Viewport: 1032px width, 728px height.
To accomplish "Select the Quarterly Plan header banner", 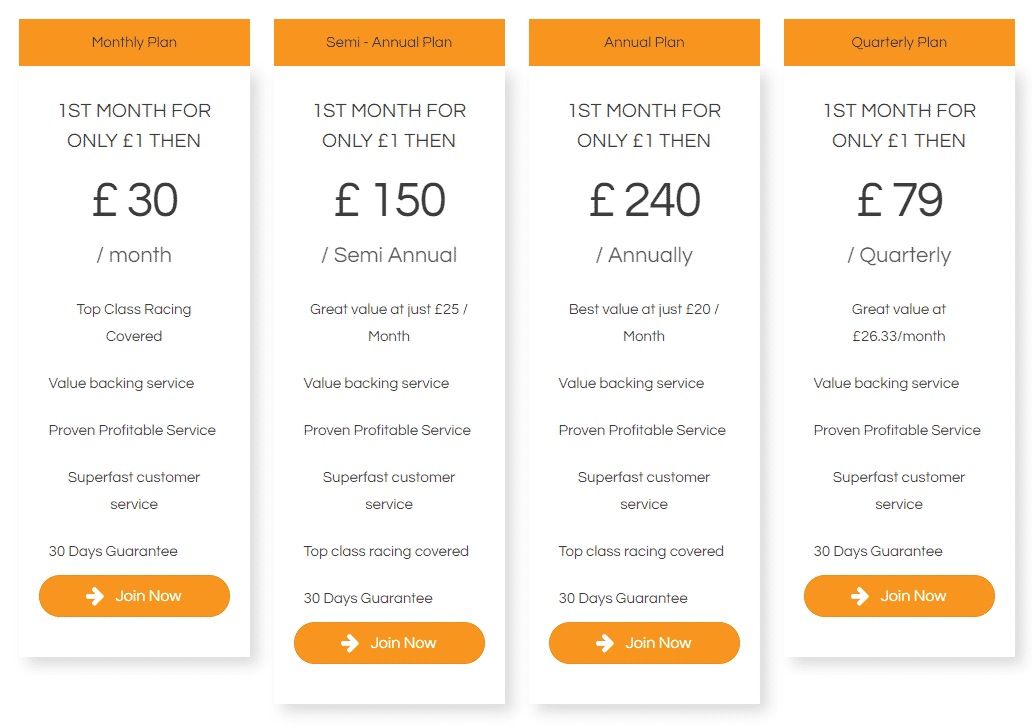I will click(x=899, y=42).
